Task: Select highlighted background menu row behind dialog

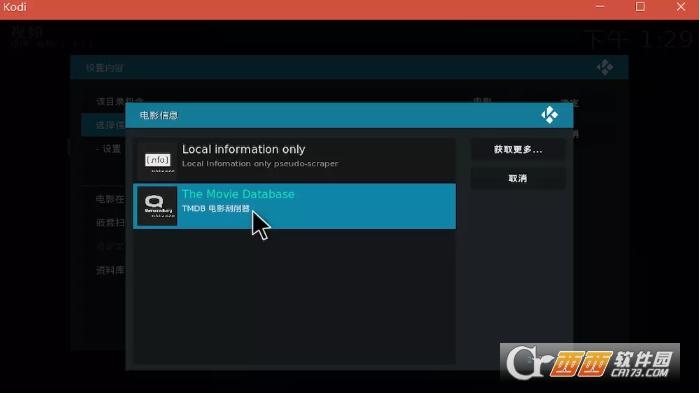Action: (x=103, y=125)
